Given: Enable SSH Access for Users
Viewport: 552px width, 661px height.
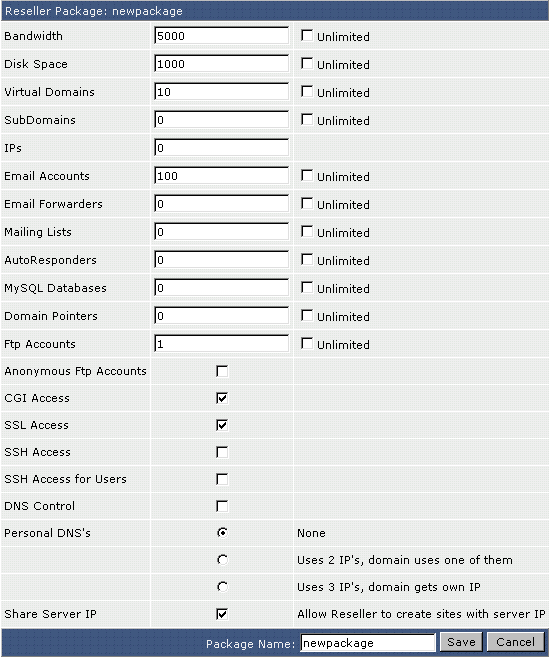Looking at the screenshot, I should (222, 479).
